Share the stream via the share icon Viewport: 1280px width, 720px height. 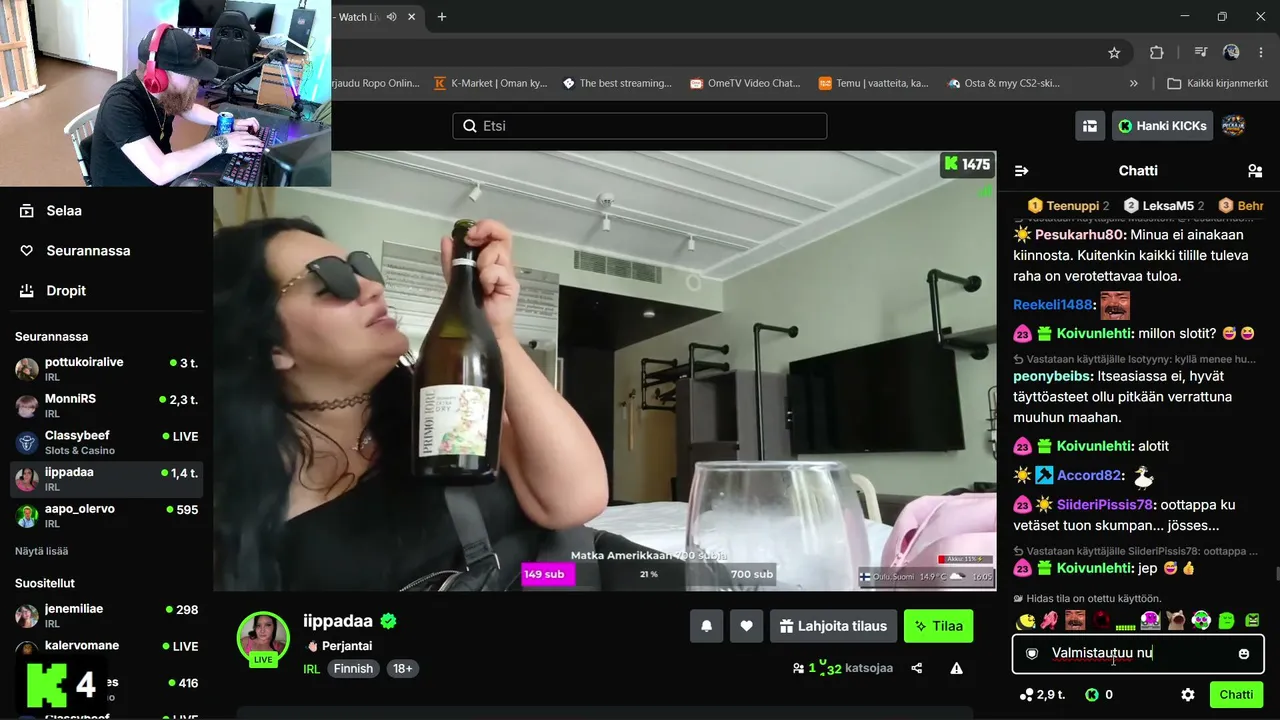[x=917, y=668]
